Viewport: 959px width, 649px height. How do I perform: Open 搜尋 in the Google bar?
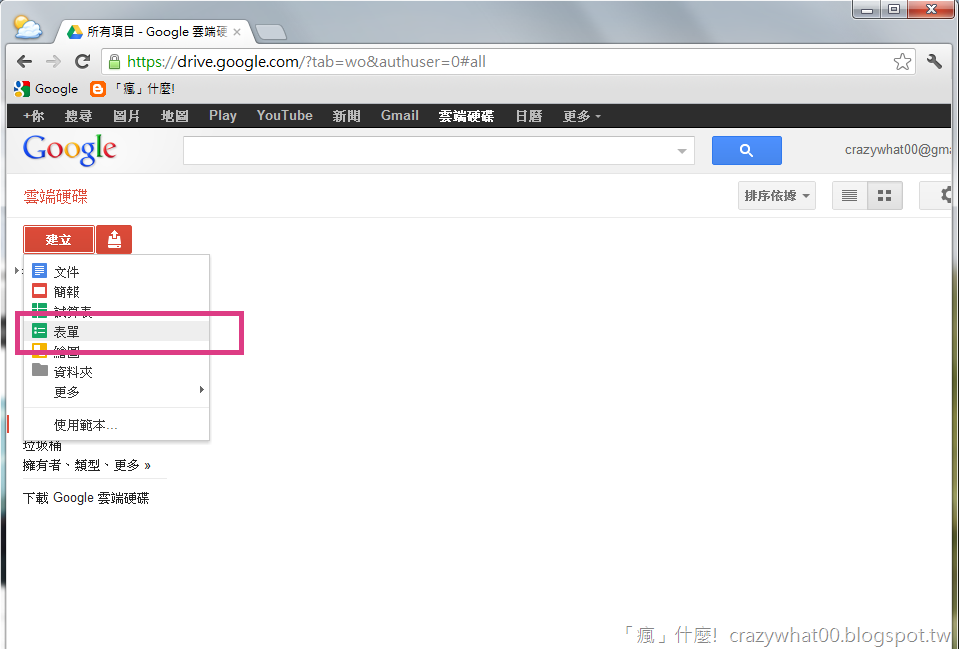(x=78, y=116)
